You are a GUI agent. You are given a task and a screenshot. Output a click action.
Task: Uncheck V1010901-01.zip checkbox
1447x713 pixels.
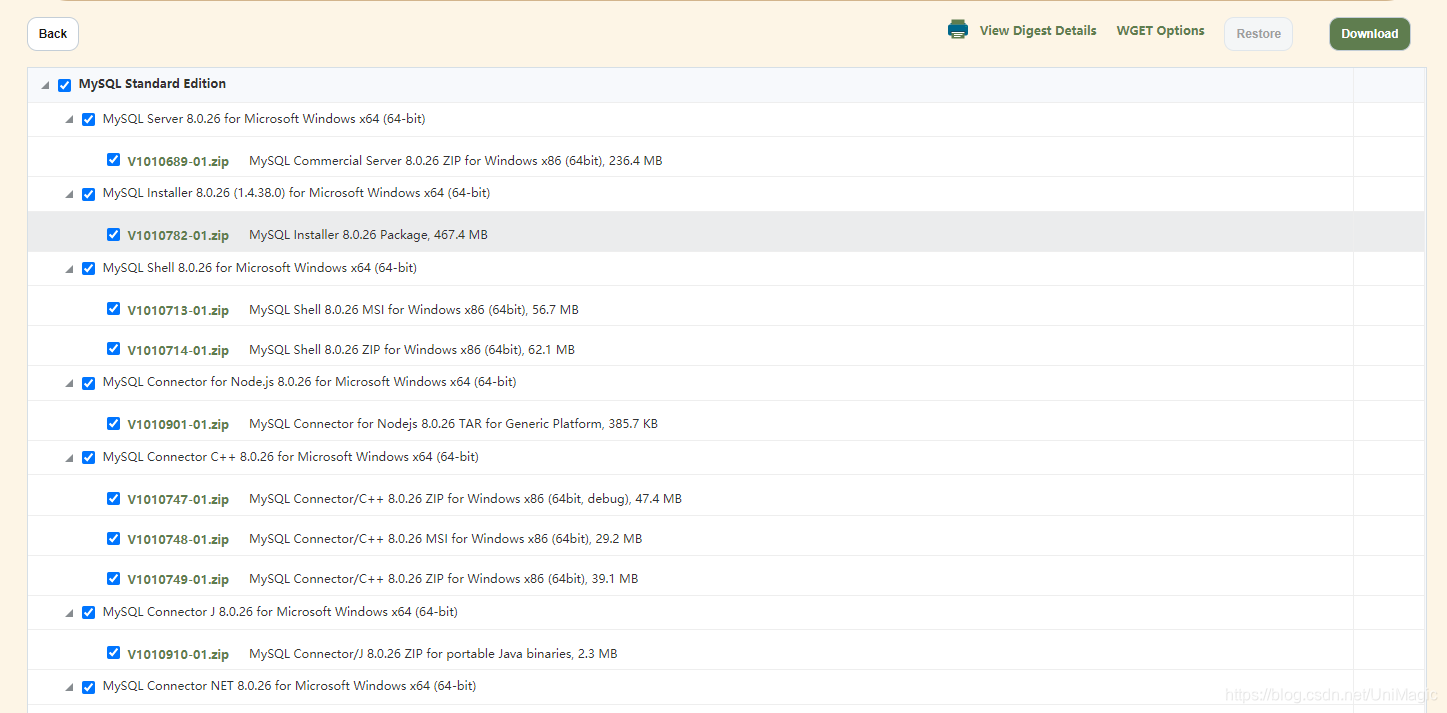(114, 423)
